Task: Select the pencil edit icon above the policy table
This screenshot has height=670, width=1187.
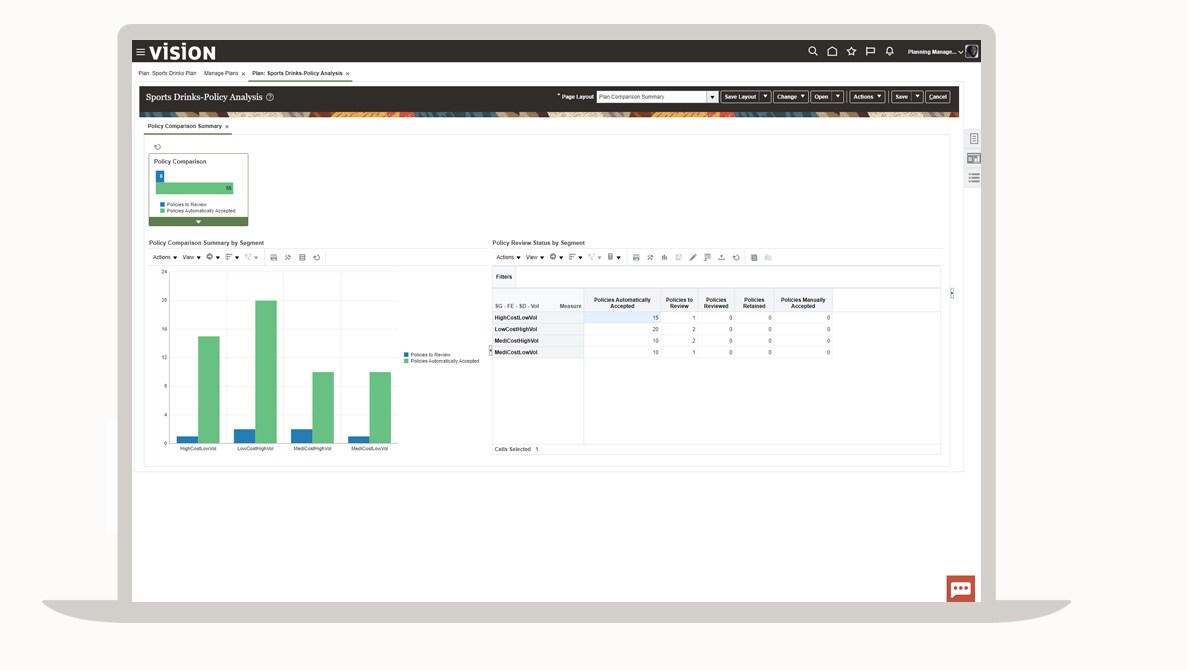Action: 692,257
